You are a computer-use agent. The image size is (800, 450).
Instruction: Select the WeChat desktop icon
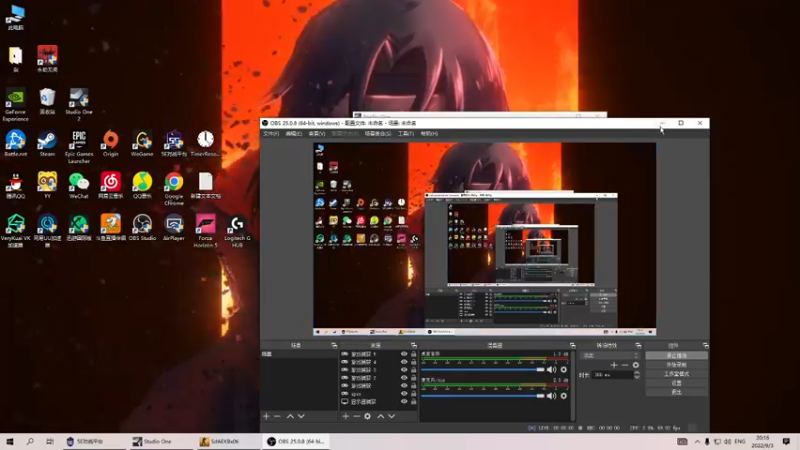click(79, 185)
